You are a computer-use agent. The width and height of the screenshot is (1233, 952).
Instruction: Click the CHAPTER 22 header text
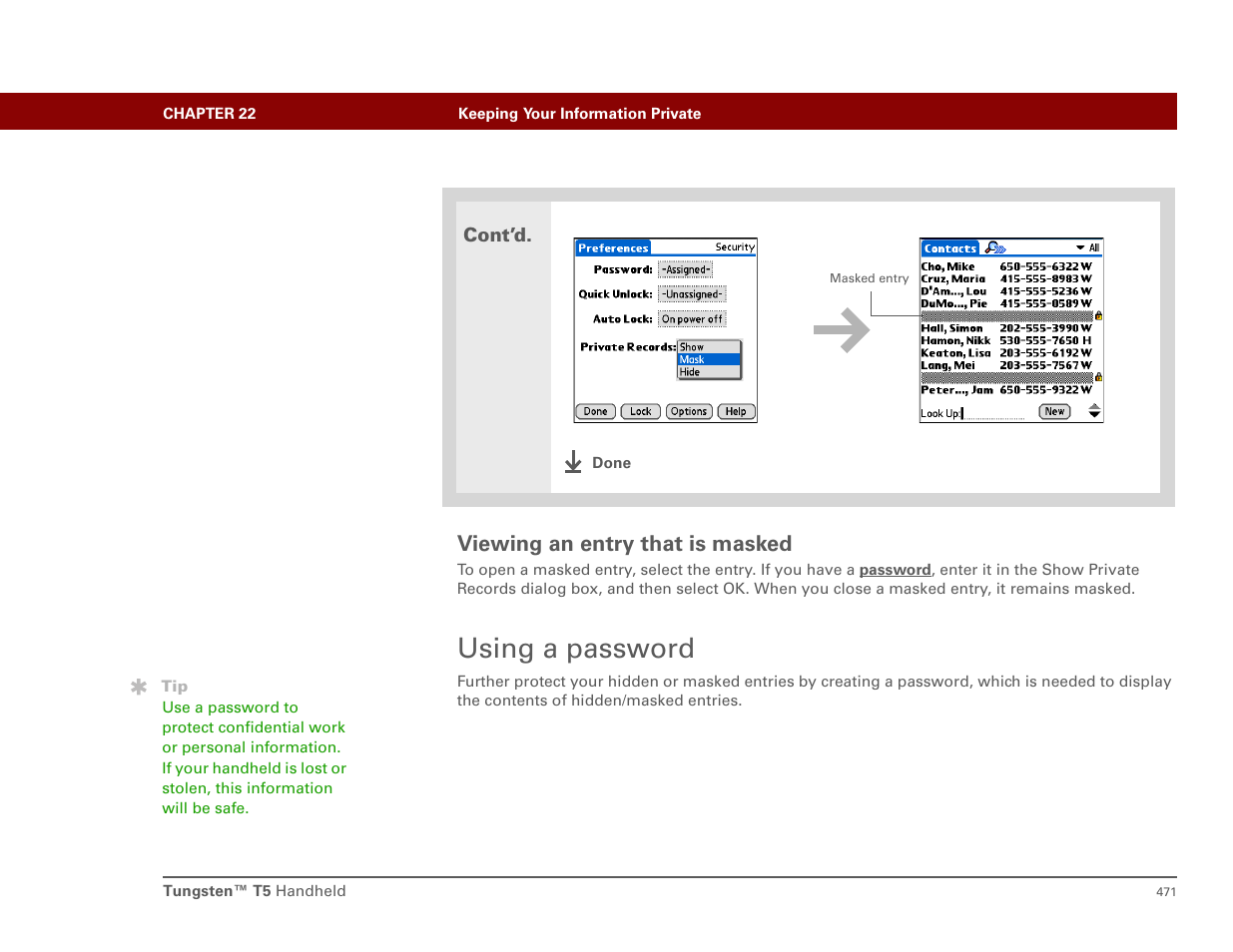pyautogui.click(x=210, y=115)
